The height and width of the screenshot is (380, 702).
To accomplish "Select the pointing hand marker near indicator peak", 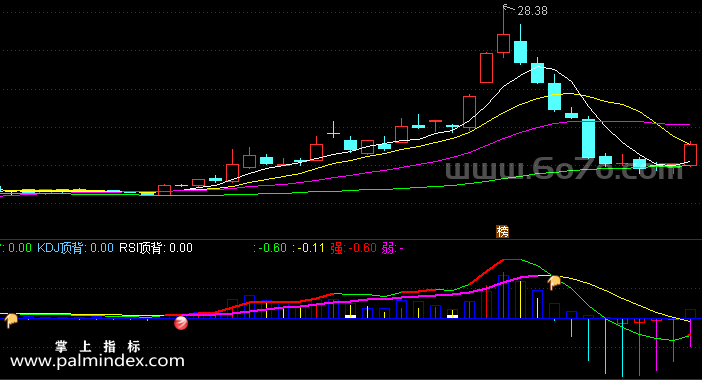I will [554, 282].
